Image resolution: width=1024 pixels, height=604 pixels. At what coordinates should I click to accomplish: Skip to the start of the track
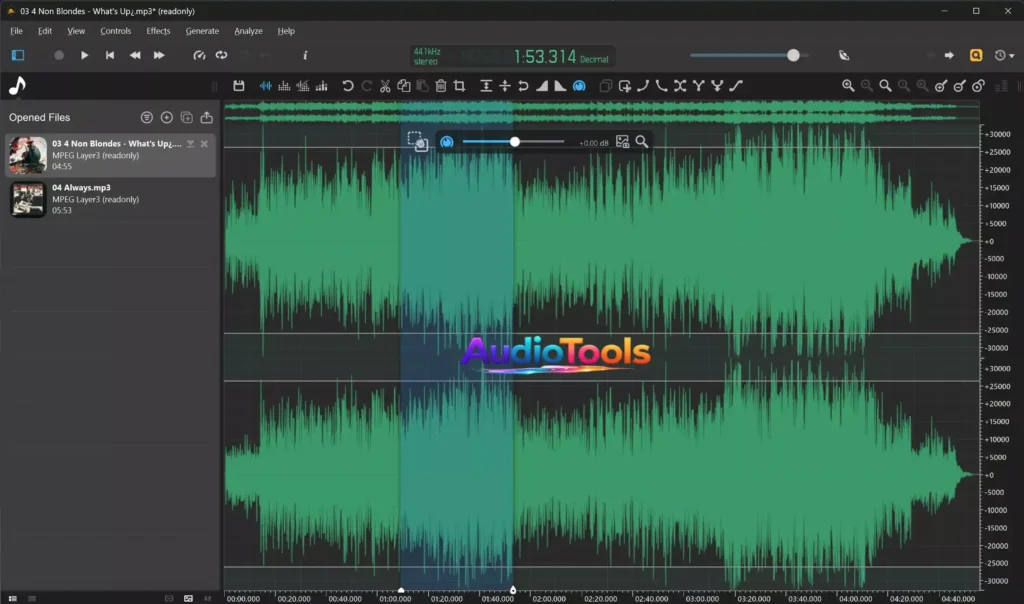click(109, 55)
